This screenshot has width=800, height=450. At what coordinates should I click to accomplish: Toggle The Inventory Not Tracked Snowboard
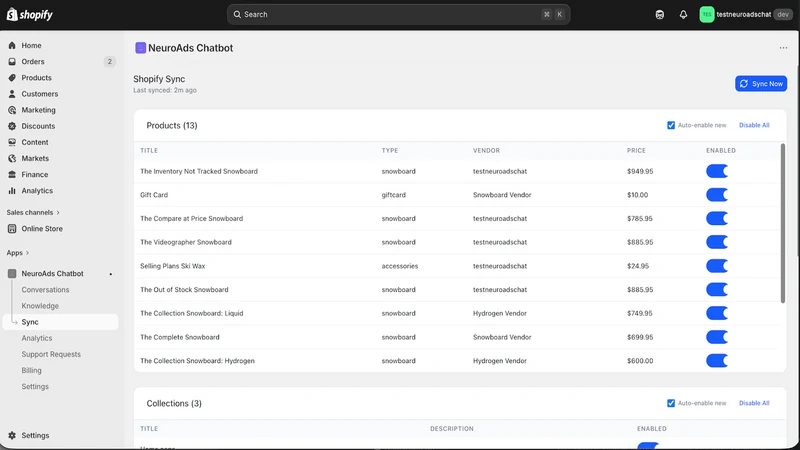click(717, 171)
